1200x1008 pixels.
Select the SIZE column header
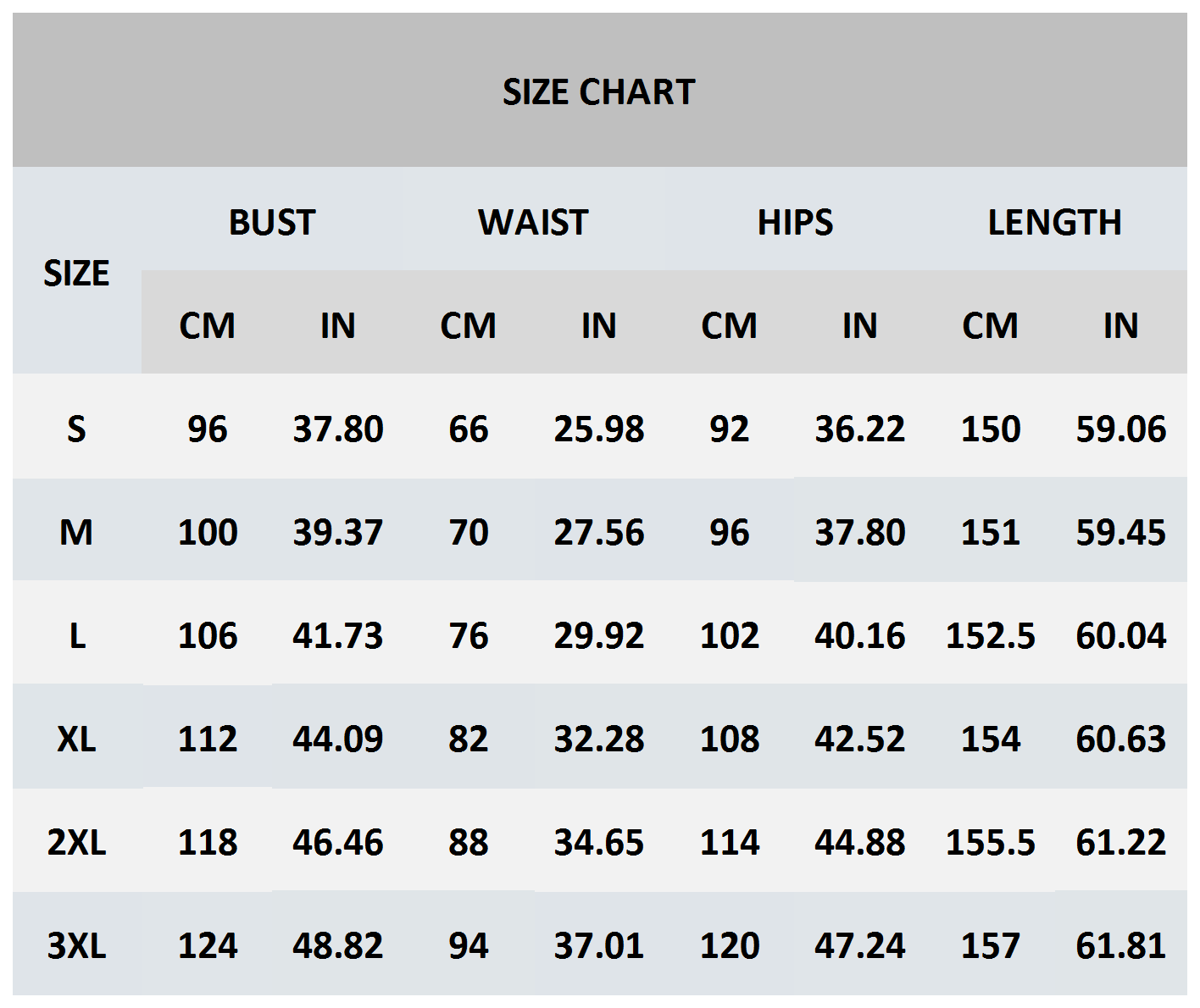(x=76, y=273)
